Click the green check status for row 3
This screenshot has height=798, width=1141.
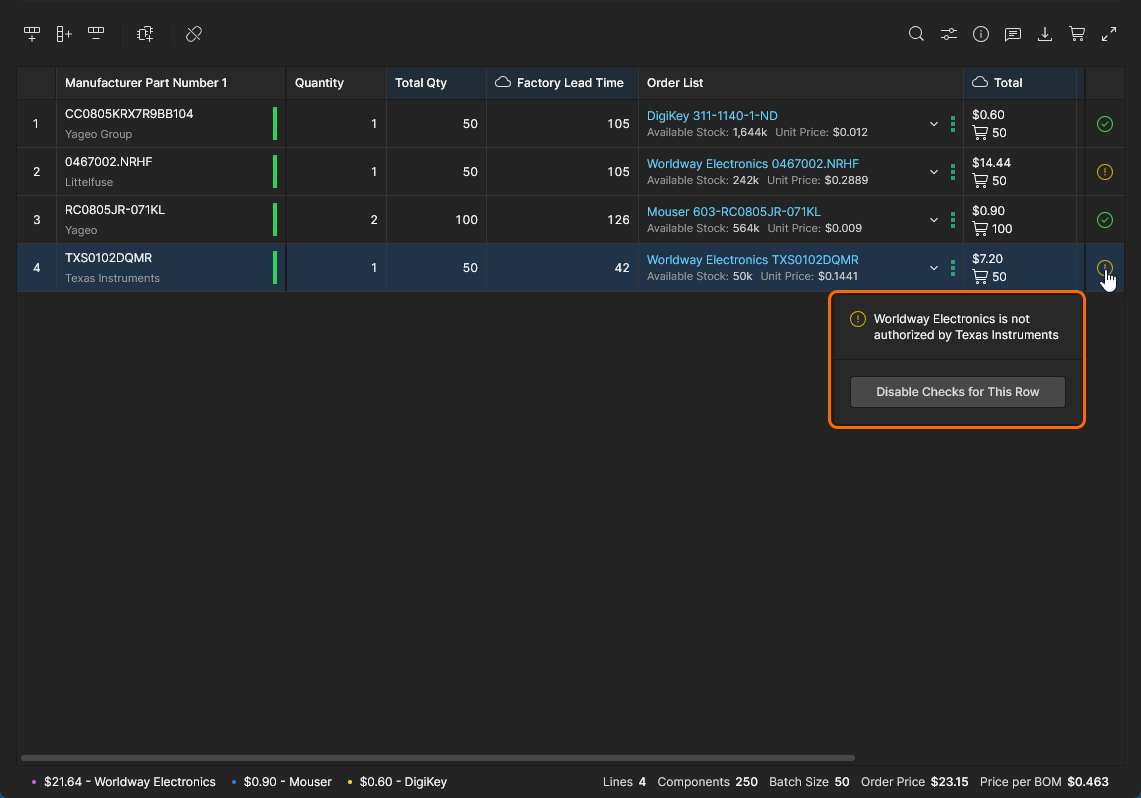[1105, 220]
